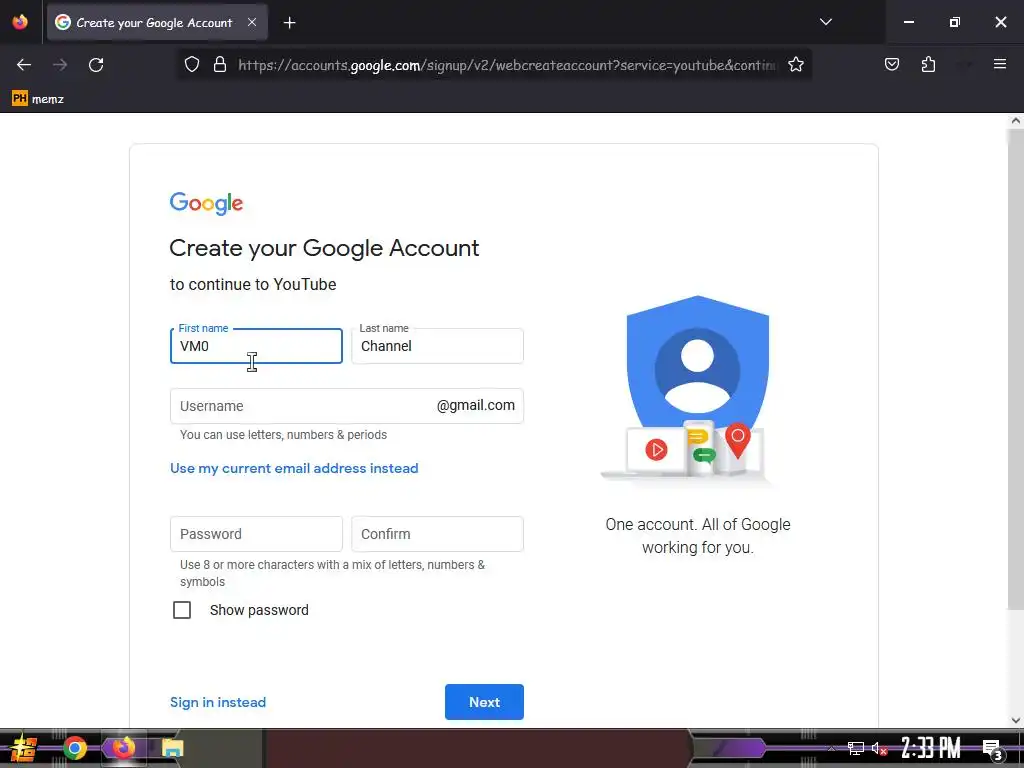Click the forward navigation arrow
The height and width of the screenshot is (768, 1024).
pyautogui.click(x=60, y=65)
